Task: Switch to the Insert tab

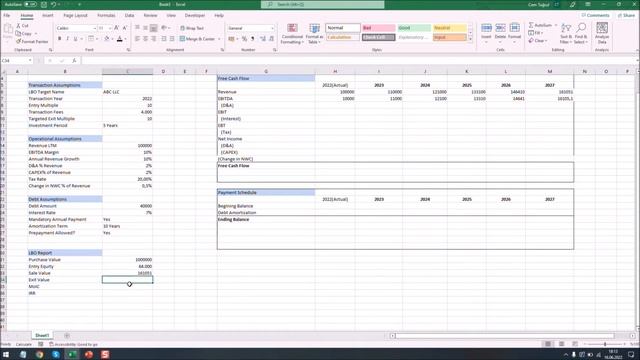Action: pos(48,16)
